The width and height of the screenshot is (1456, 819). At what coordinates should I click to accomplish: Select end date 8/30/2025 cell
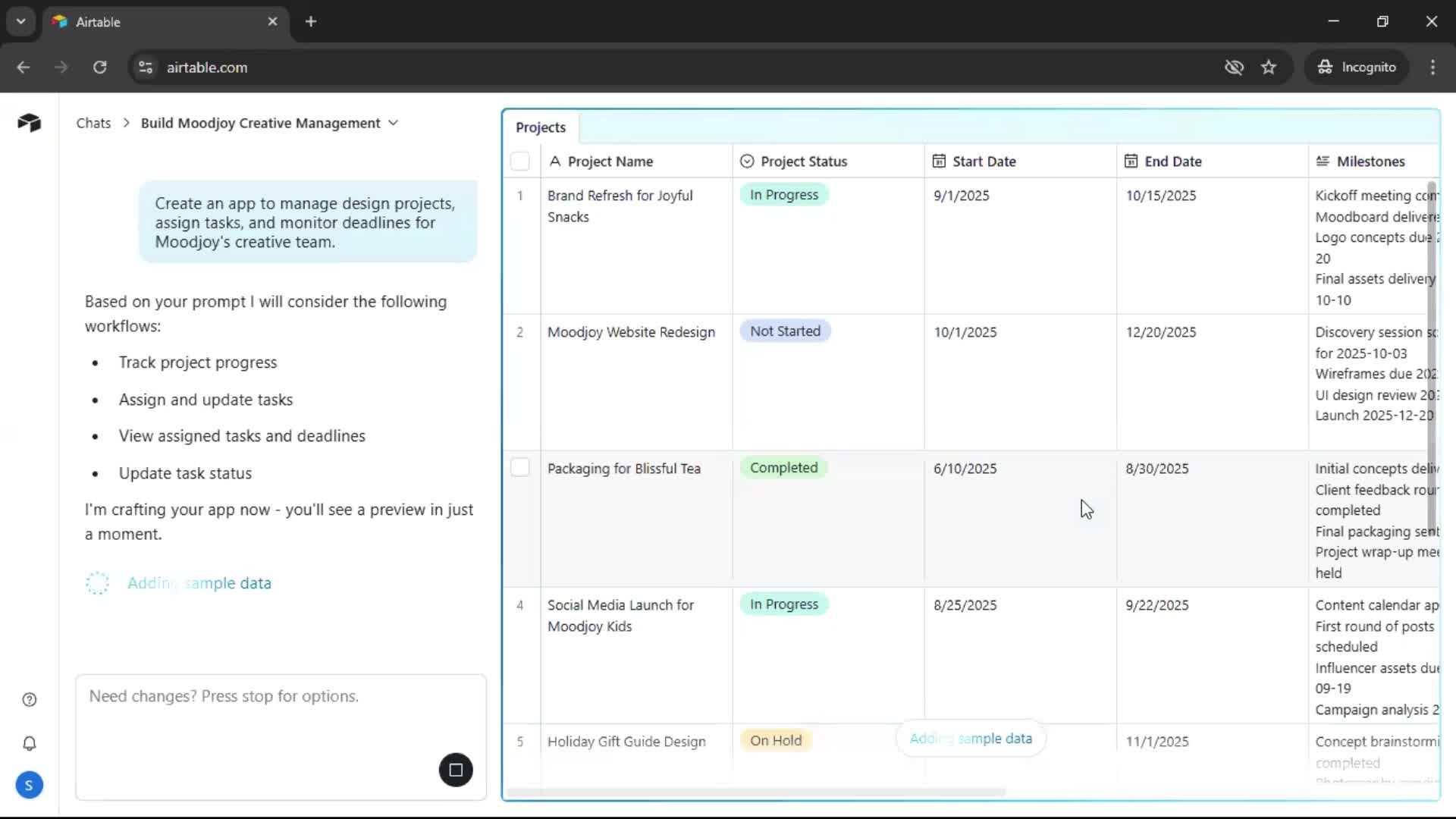[x=1213, y=519]
